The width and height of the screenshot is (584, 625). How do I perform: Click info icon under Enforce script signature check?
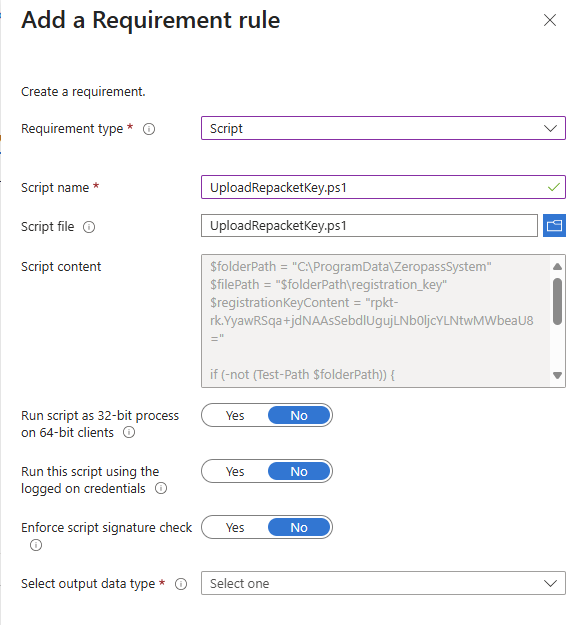[x=36, y=545]
